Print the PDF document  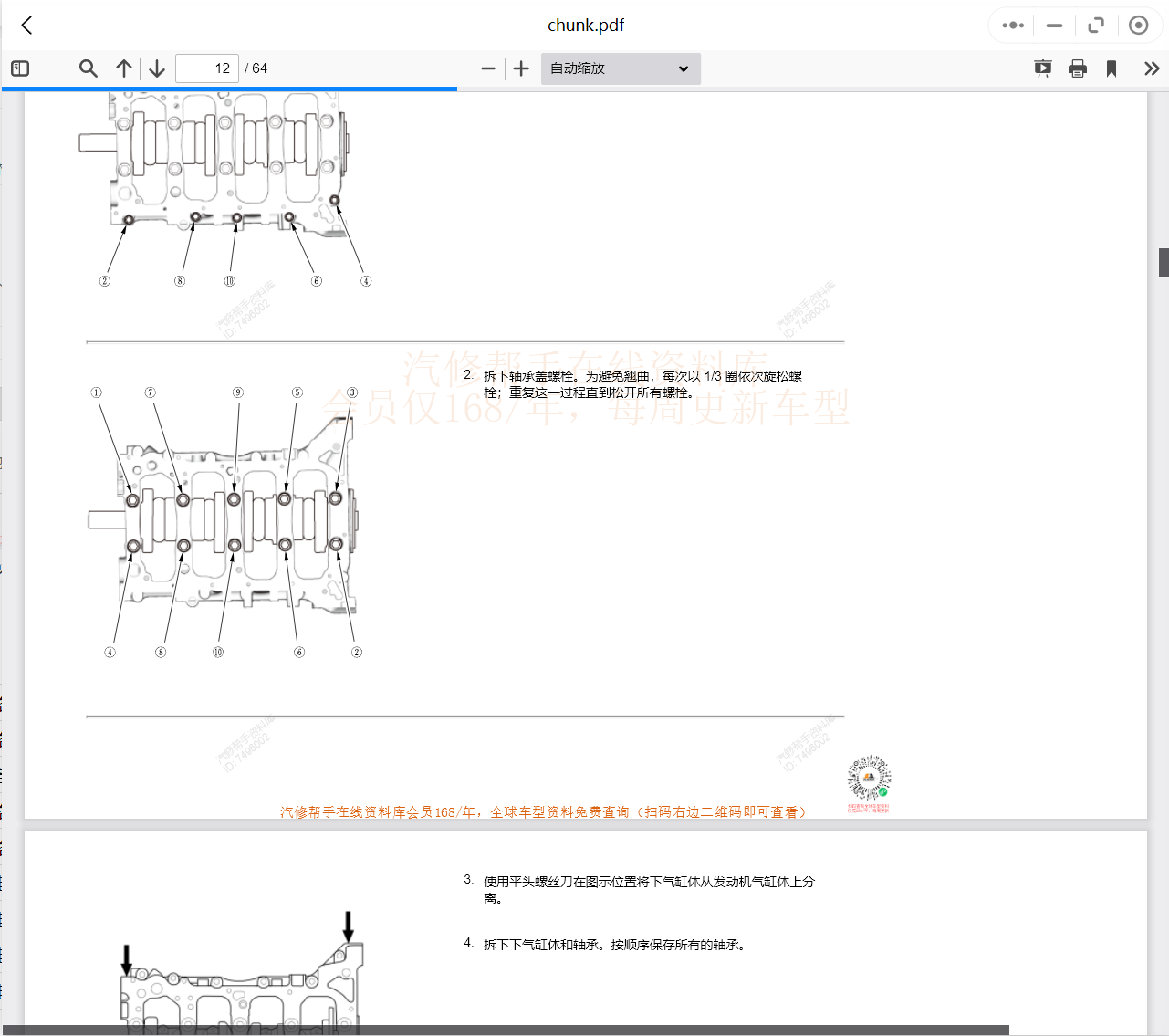[x=1078, y=68]
